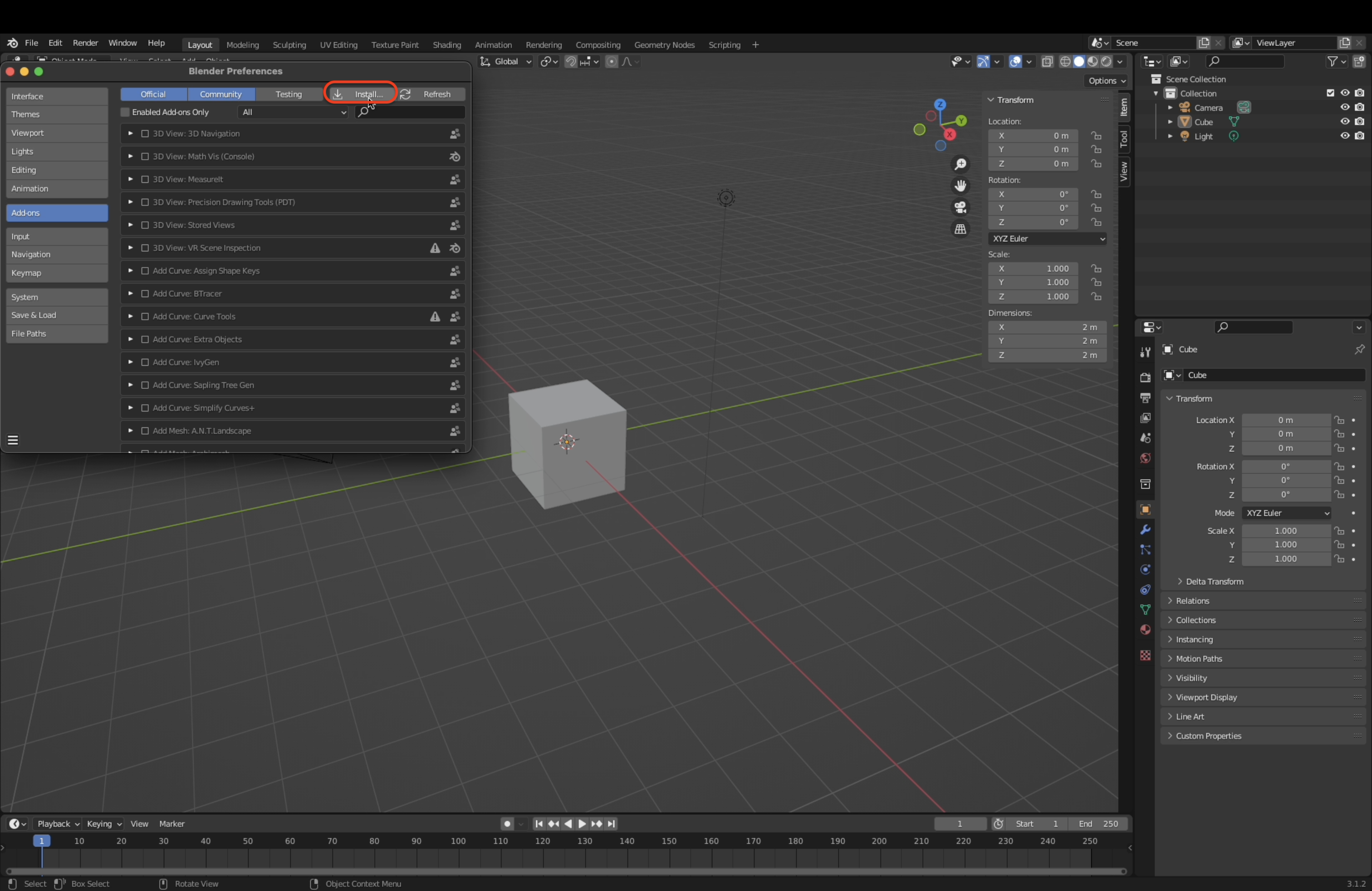Switch to the Sculpting workspace tab
This screenshot has width=1372, height=891.
(x=289, y=45)
